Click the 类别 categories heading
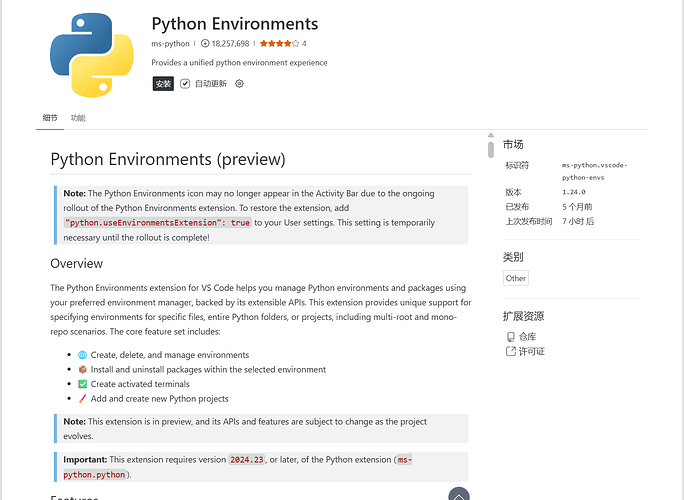 tap(513, 257)
